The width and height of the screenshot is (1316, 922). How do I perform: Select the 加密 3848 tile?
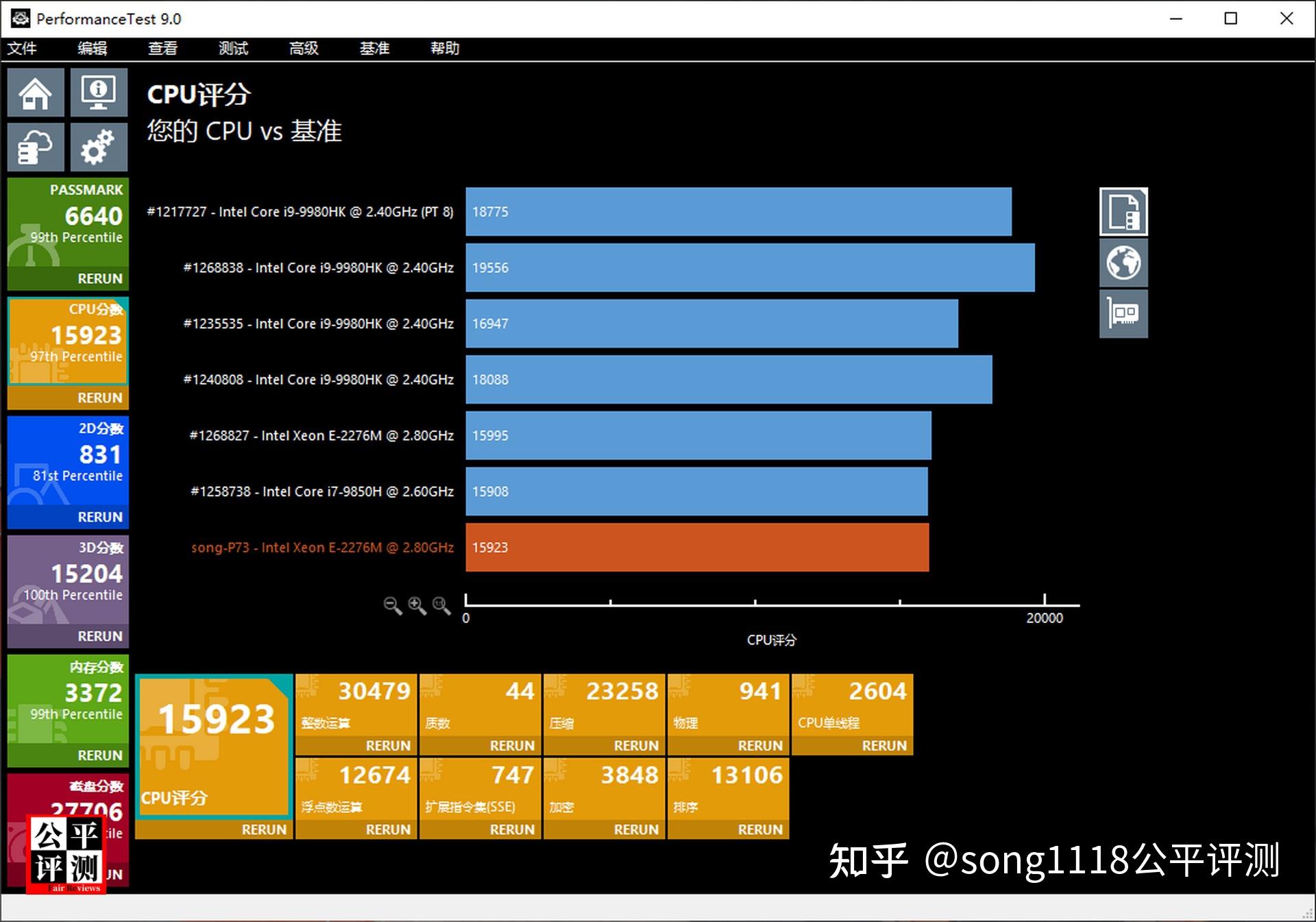coord(605,789)
